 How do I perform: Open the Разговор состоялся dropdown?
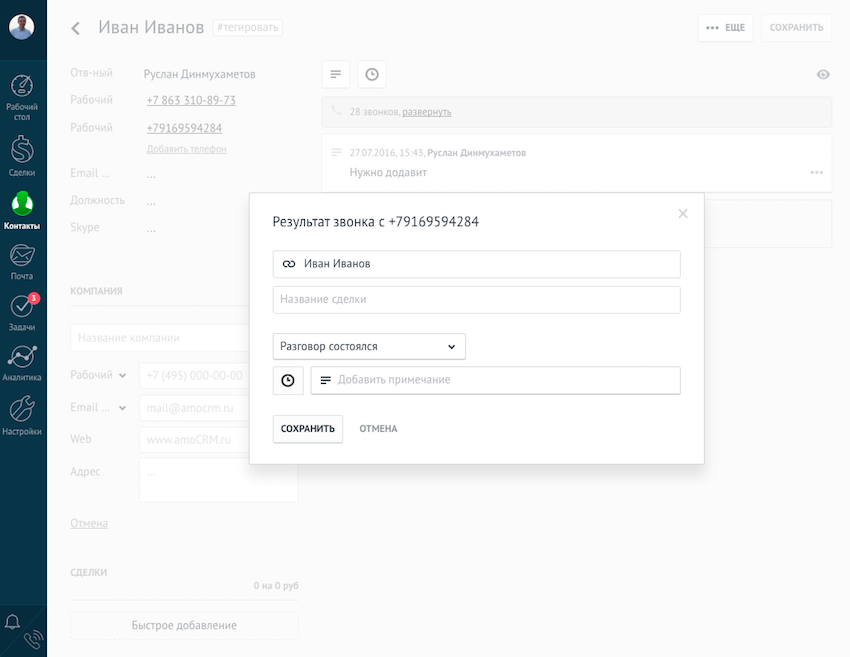(369, 346)
